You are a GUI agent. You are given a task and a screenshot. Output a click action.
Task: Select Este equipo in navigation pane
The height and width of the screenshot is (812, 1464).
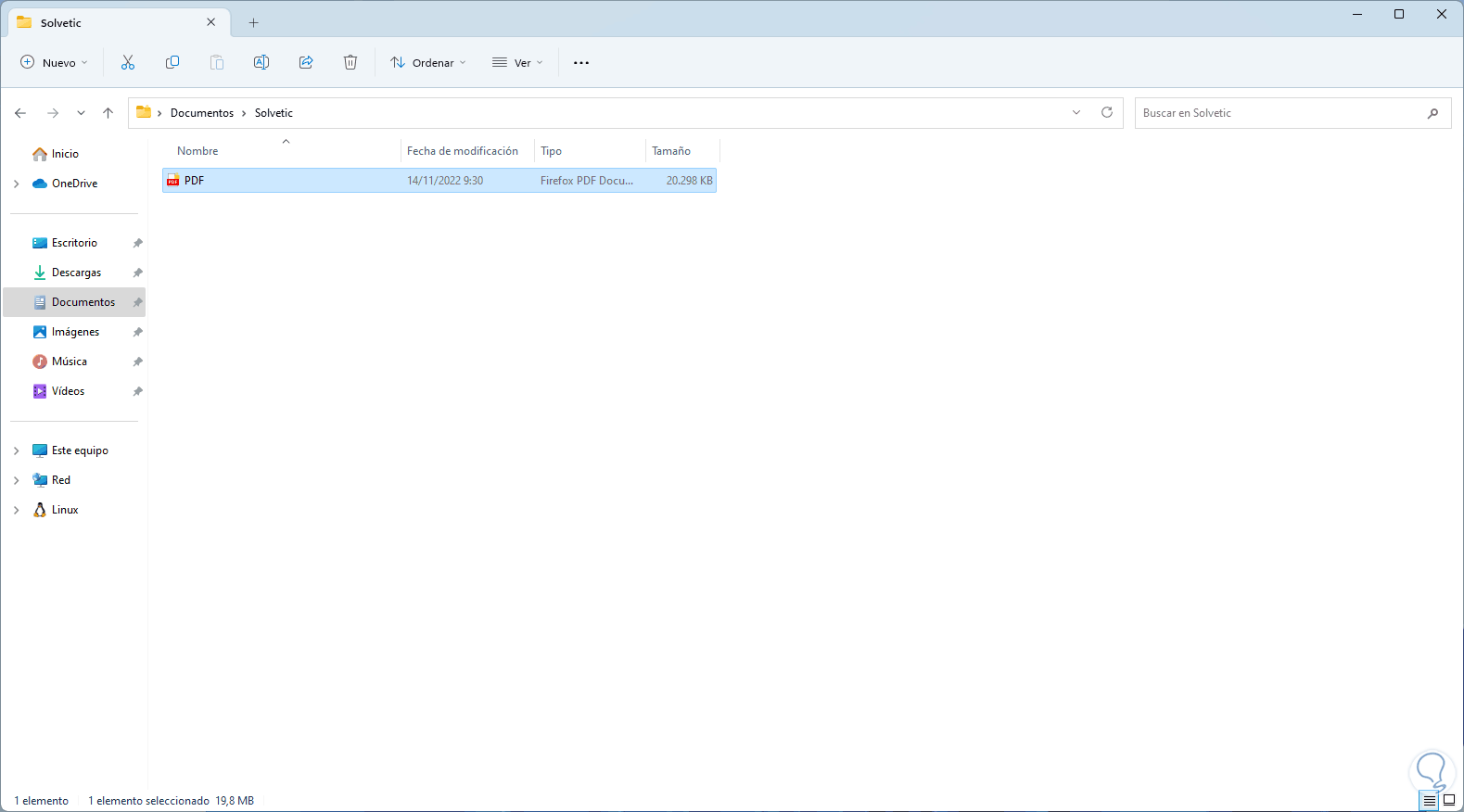(x=80, y=450)
